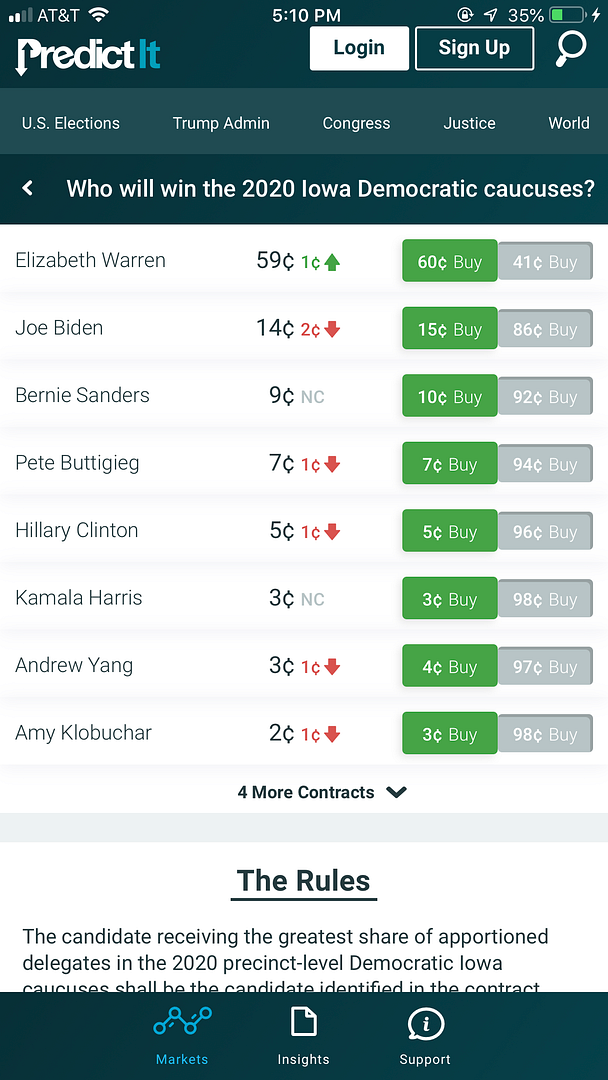Buy Yes on Bernie Sanders at 10¢
Screen dimensions: 608x1080
449,397
